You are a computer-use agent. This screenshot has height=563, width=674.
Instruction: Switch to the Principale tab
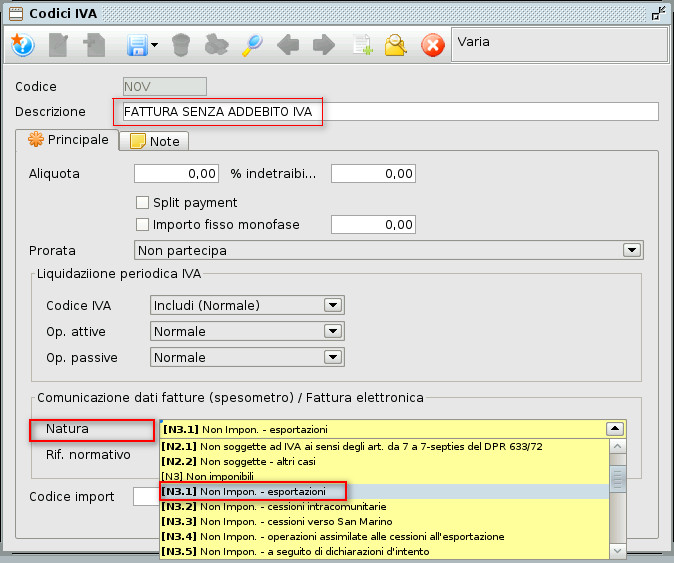[x=68, y=140]
